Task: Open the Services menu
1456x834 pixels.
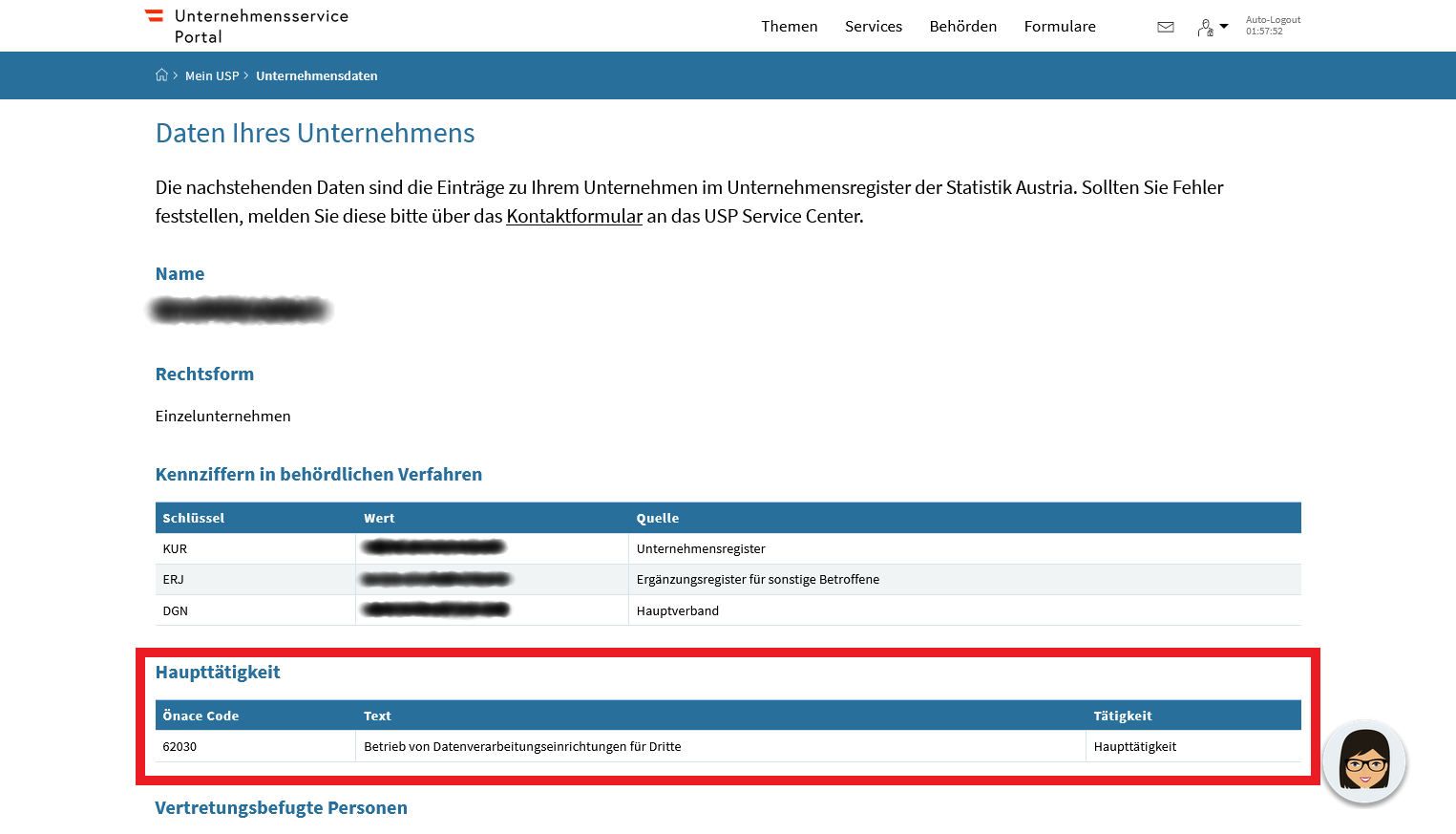Action: tap(874, 27)
